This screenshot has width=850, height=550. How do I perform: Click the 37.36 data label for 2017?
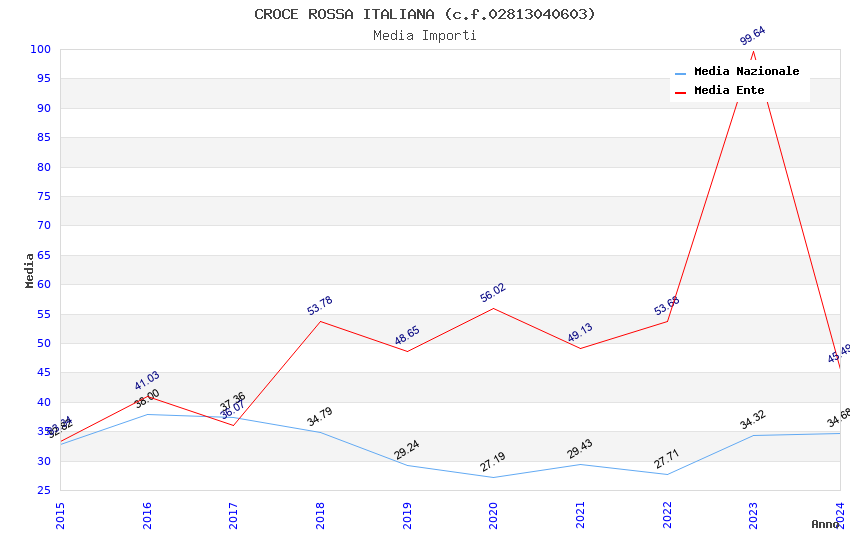pyautogui.click(x=233, y=402)
